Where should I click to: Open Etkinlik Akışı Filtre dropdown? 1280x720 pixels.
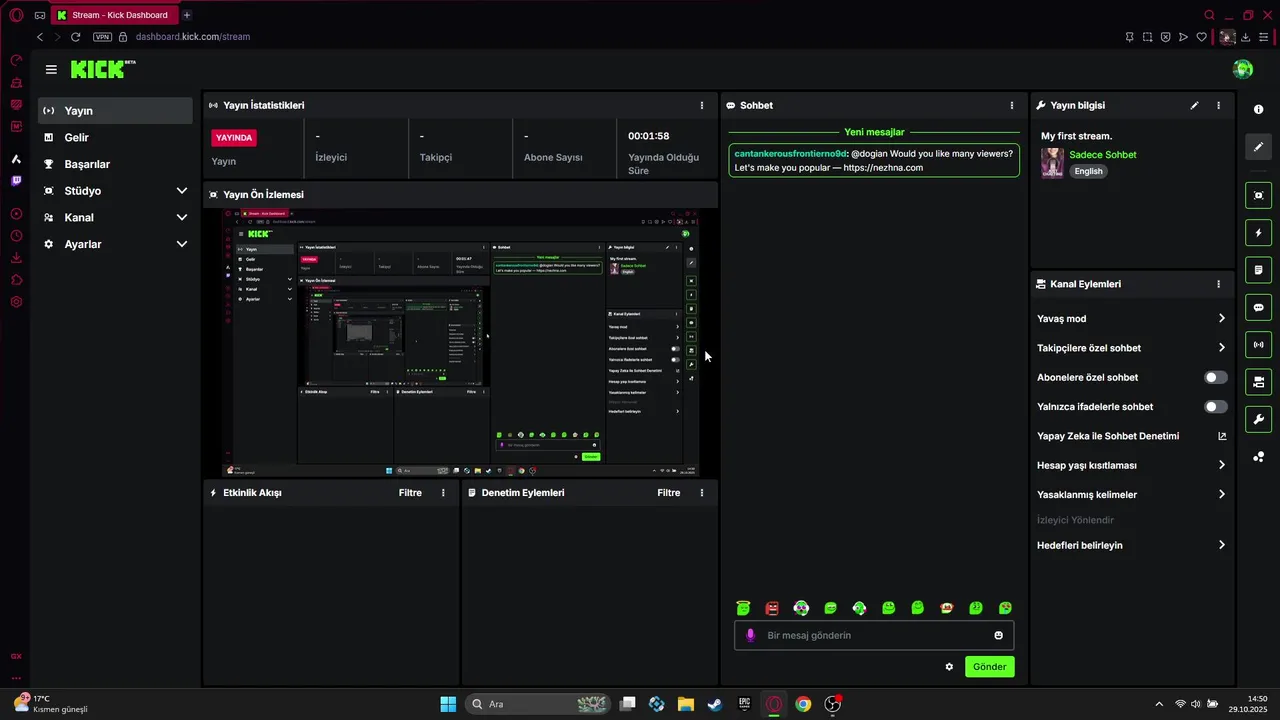(x=410, y=493)
